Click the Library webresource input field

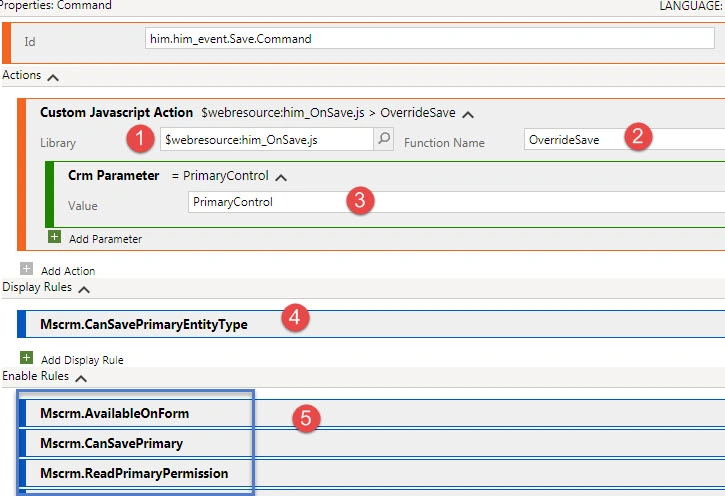(x=267, y=139)
